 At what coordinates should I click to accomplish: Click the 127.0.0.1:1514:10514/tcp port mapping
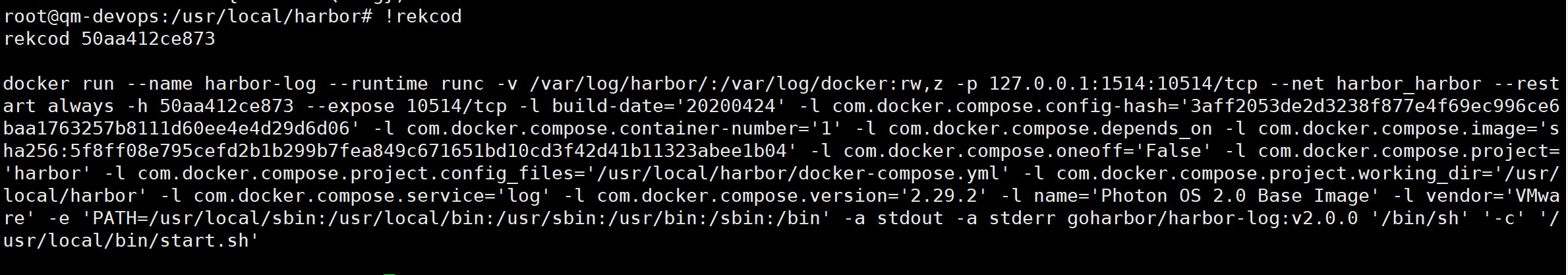[1122, 84]
